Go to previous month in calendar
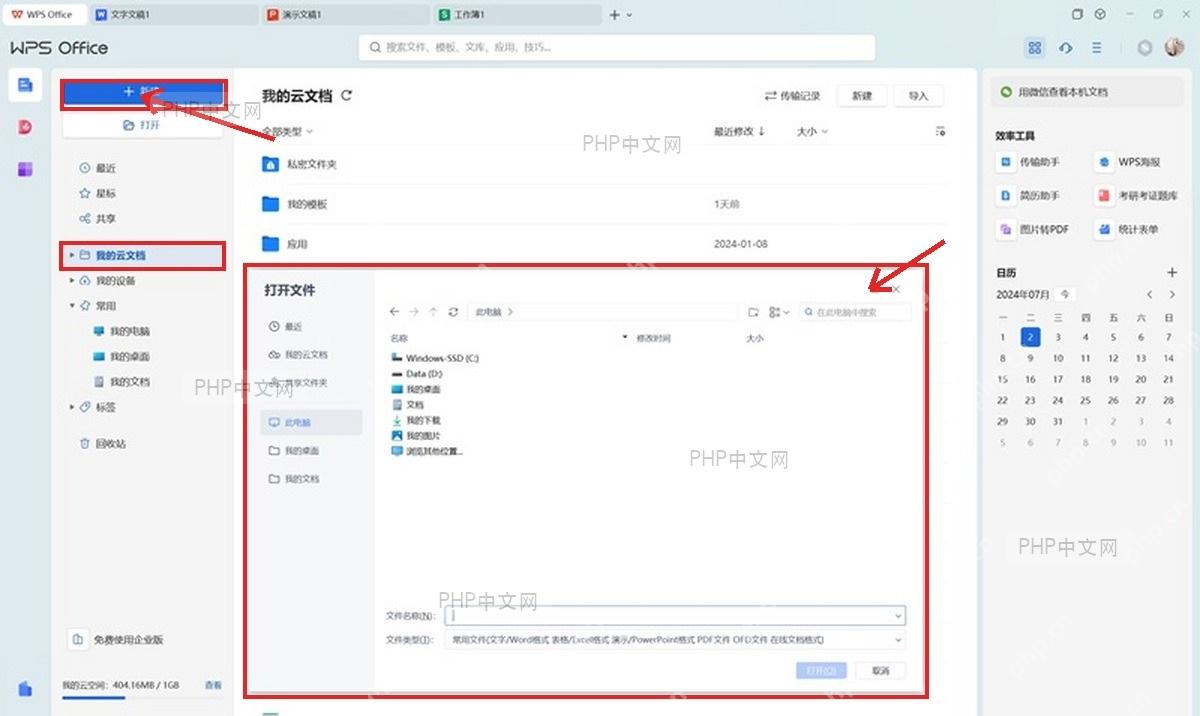Screen dimensions: 1200x716 (1149, 295)
